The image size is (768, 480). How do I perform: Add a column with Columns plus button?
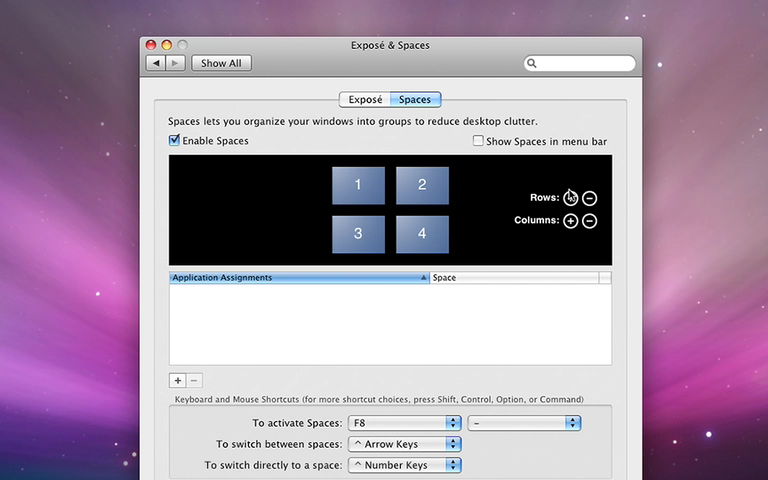(571, 221)
